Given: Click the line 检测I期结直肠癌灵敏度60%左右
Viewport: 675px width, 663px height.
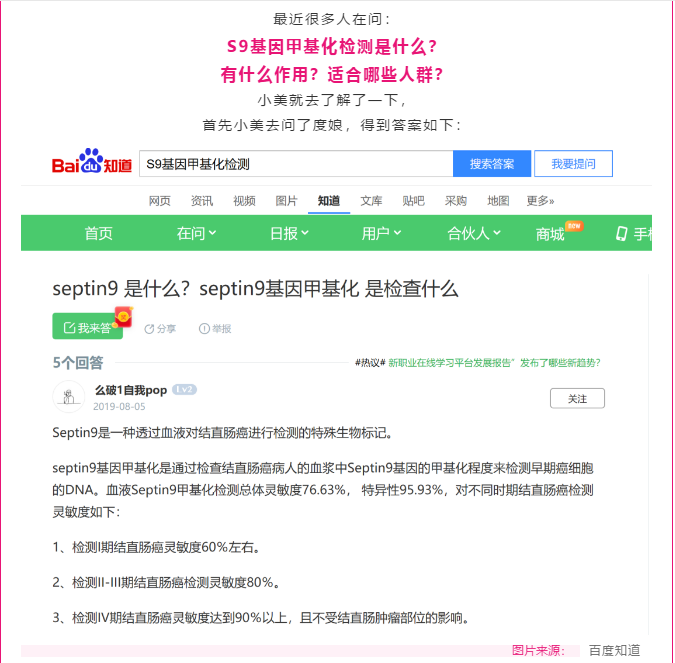Looking at the screenshot, I should coord(156,547).
